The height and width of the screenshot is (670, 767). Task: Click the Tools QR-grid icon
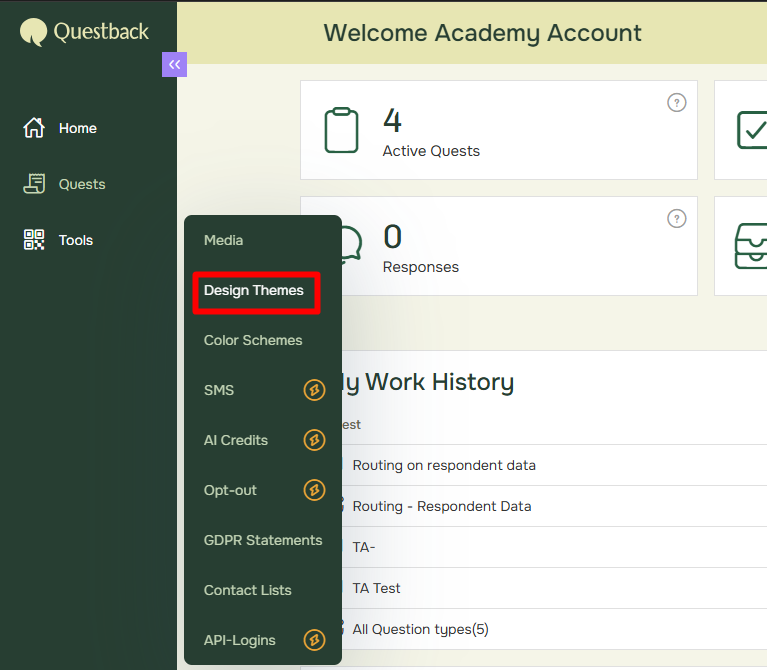(x=34, y=240)
